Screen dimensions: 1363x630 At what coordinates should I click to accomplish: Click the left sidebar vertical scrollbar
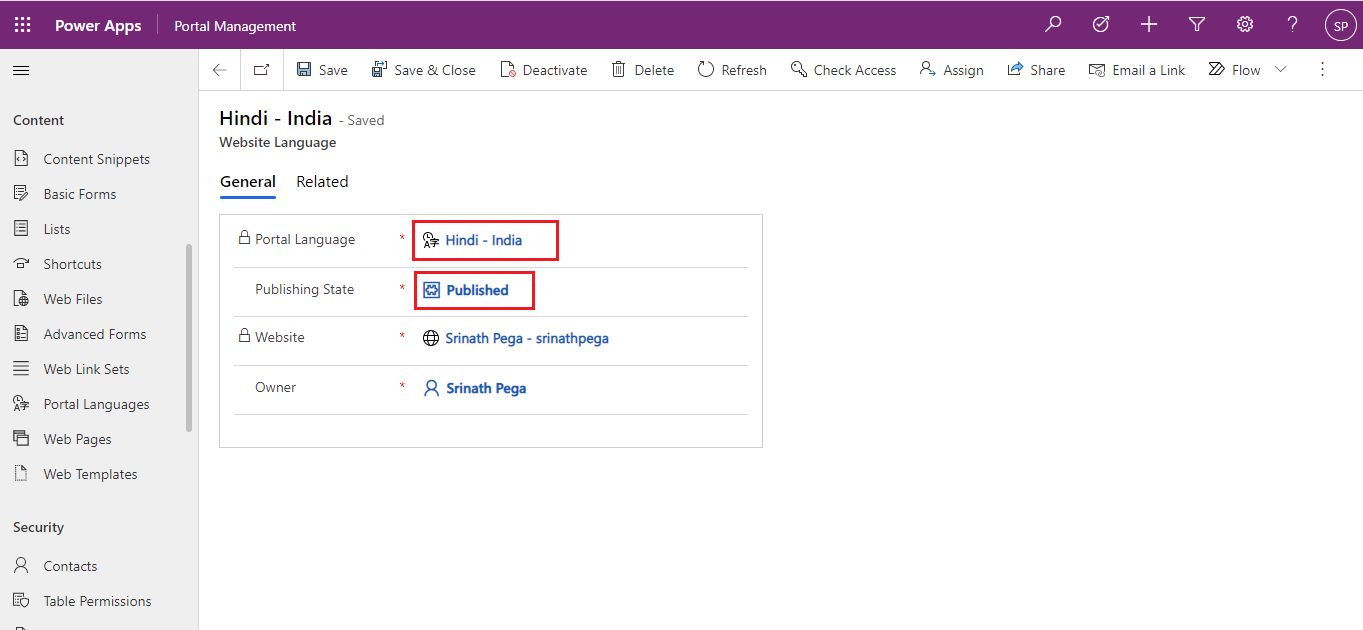tap(189, 338)
